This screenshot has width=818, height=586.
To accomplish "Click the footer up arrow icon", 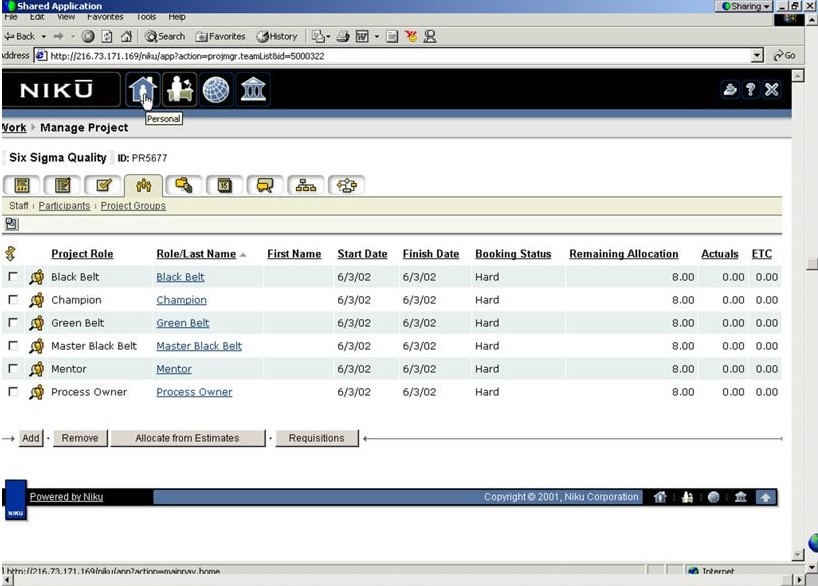I will pos(765,497).
